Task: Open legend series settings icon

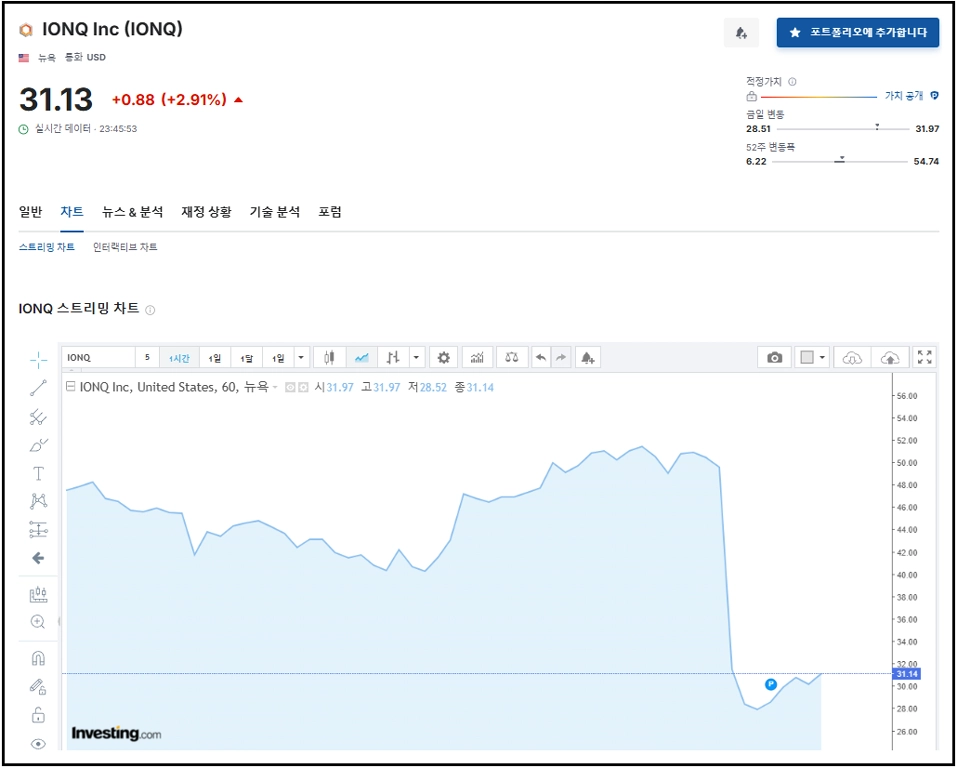Action: tap(303, 388)
